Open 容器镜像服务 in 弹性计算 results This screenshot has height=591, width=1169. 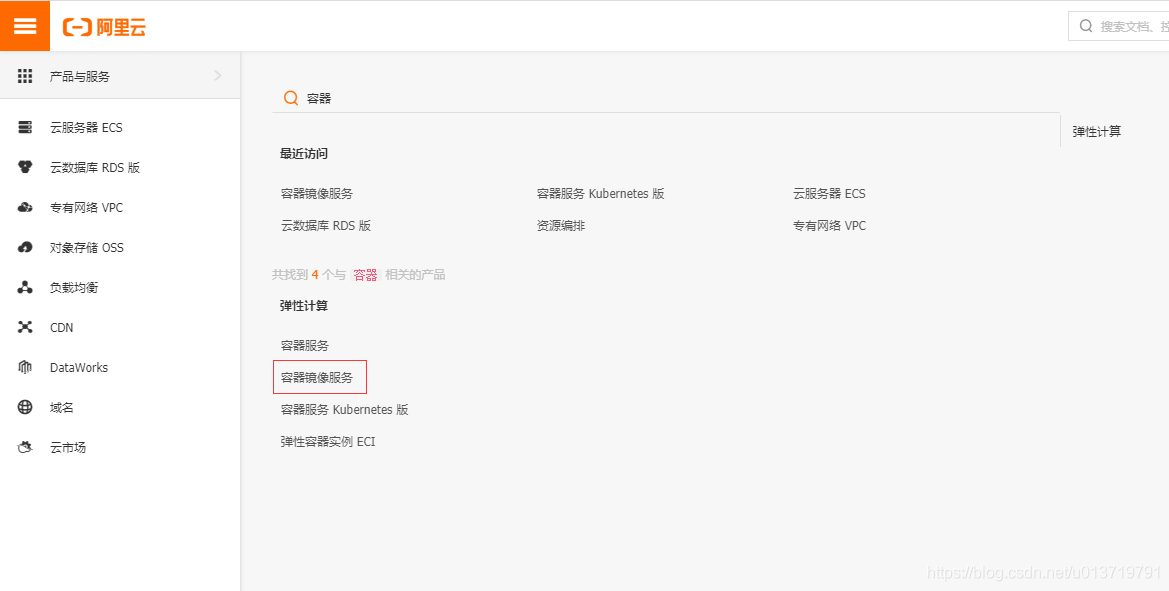(x=317, y=378)
